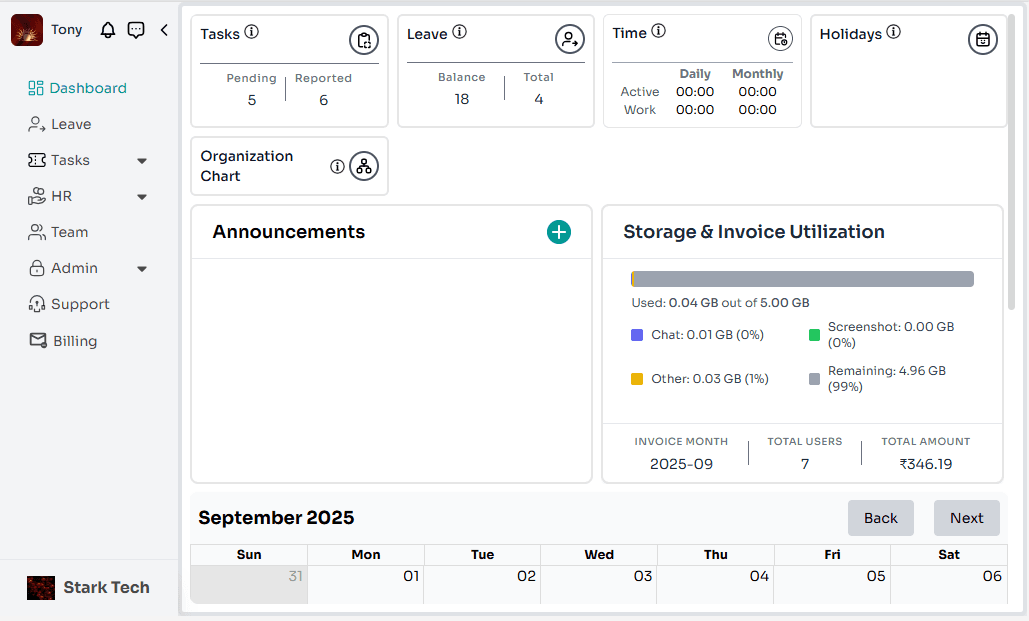The width and height of the screenshot is (1029, 621).
Task: Click the Tasks clipboard icon
Action: (x=363, y=39)
